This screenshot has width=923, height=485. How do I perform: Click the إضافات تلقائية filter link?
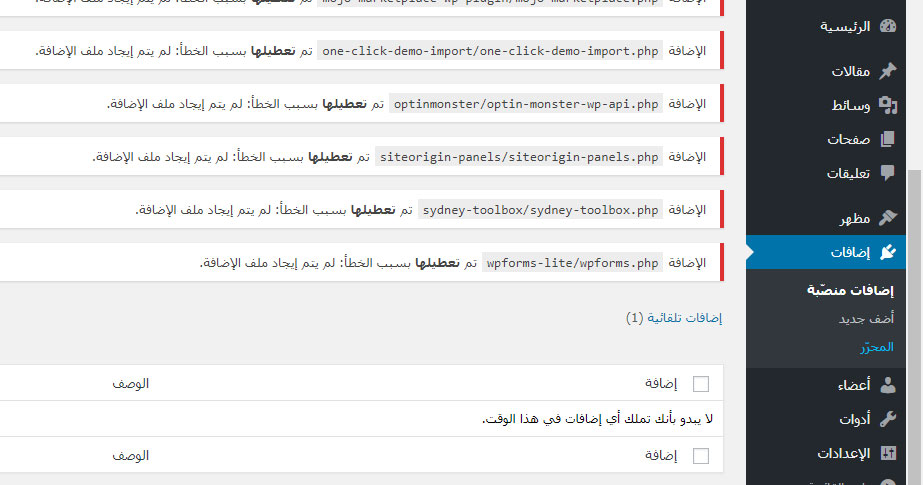coord(684,318)
